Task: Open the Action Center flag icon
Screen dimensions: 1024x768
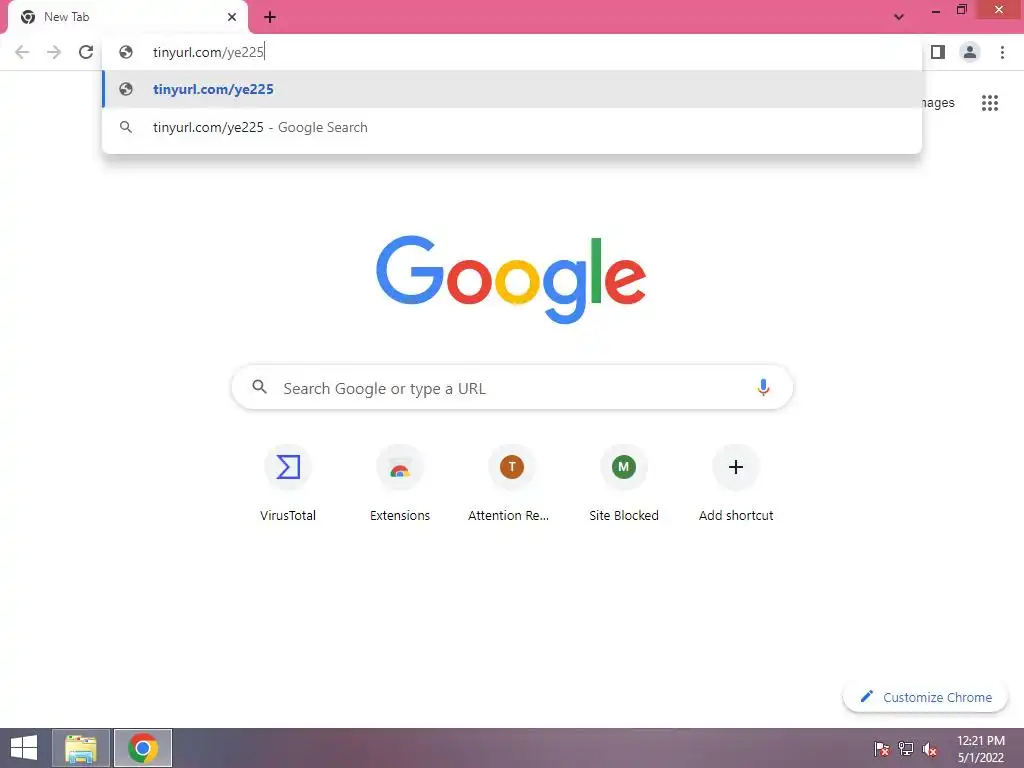Action: (882, 749)
